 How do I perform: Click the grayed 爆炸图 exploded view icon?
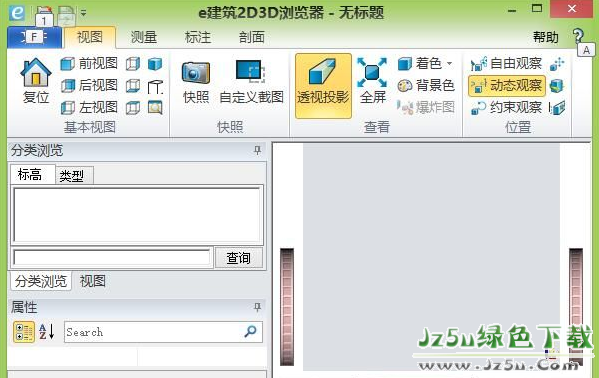coord(405,107)
